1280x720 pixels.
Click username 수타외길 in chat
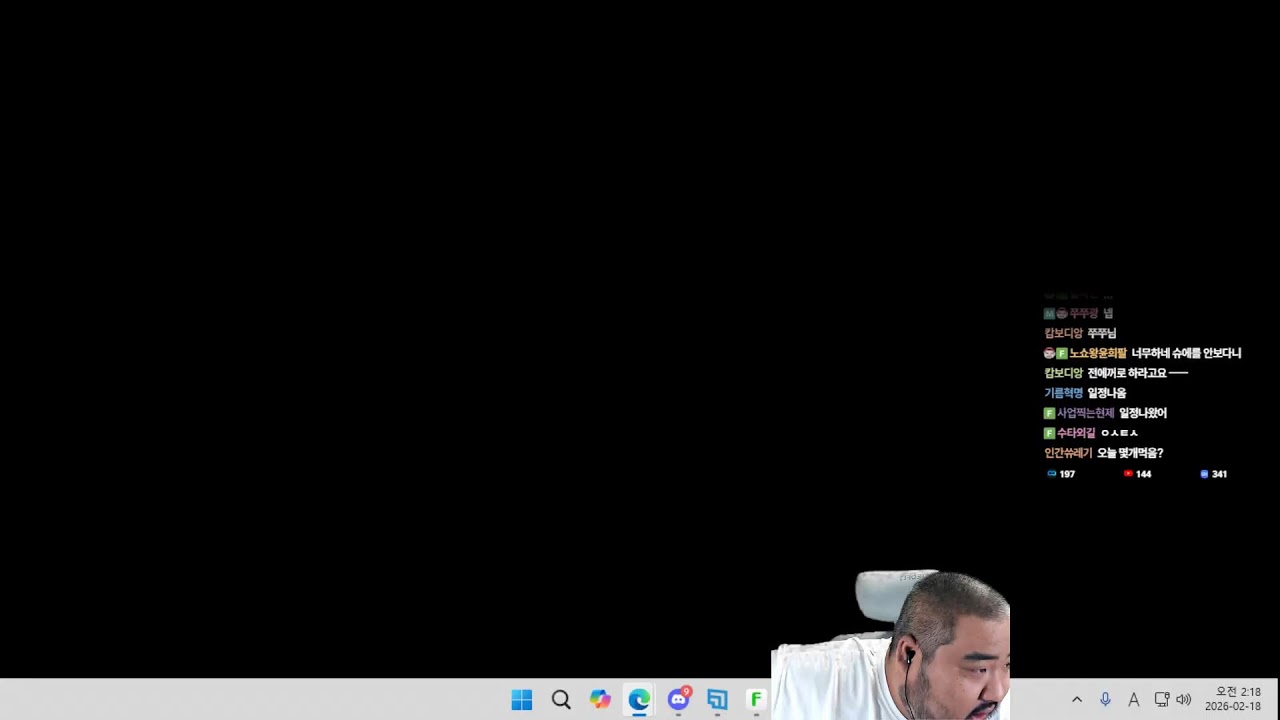1076,433
